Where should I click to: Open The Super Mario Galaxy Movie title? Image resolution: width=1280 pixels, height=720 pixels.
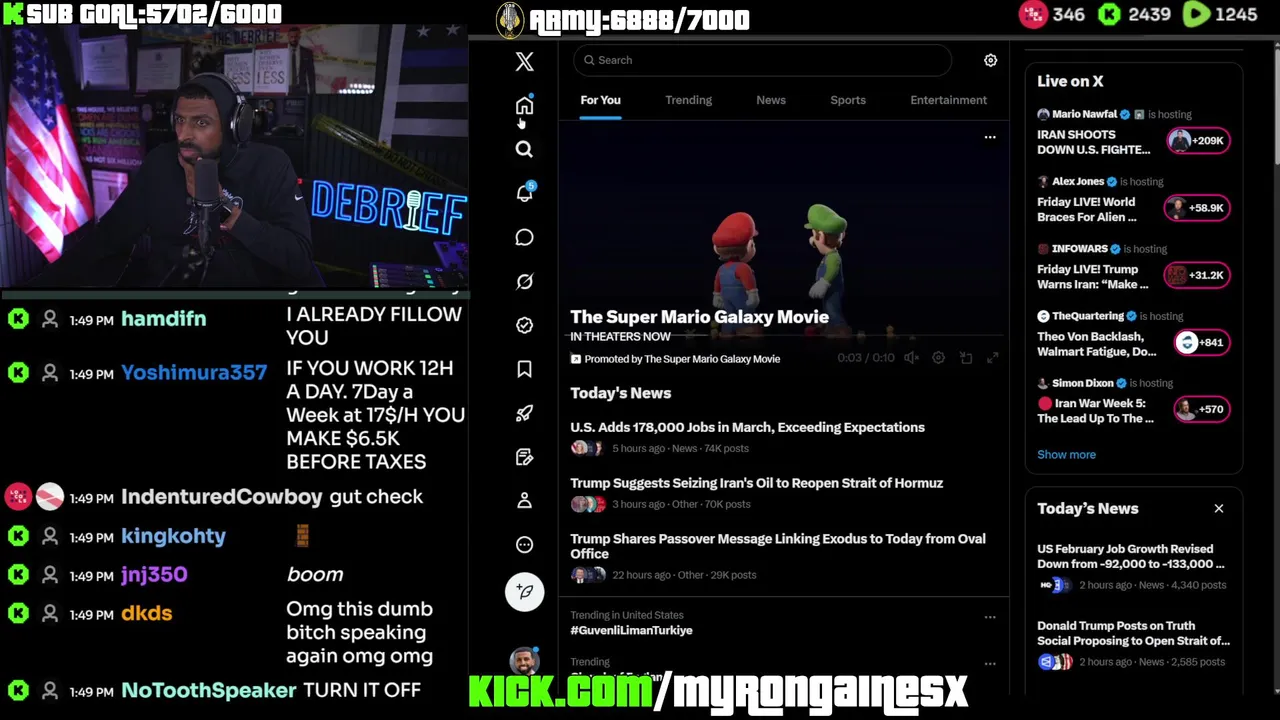point(699,317)
